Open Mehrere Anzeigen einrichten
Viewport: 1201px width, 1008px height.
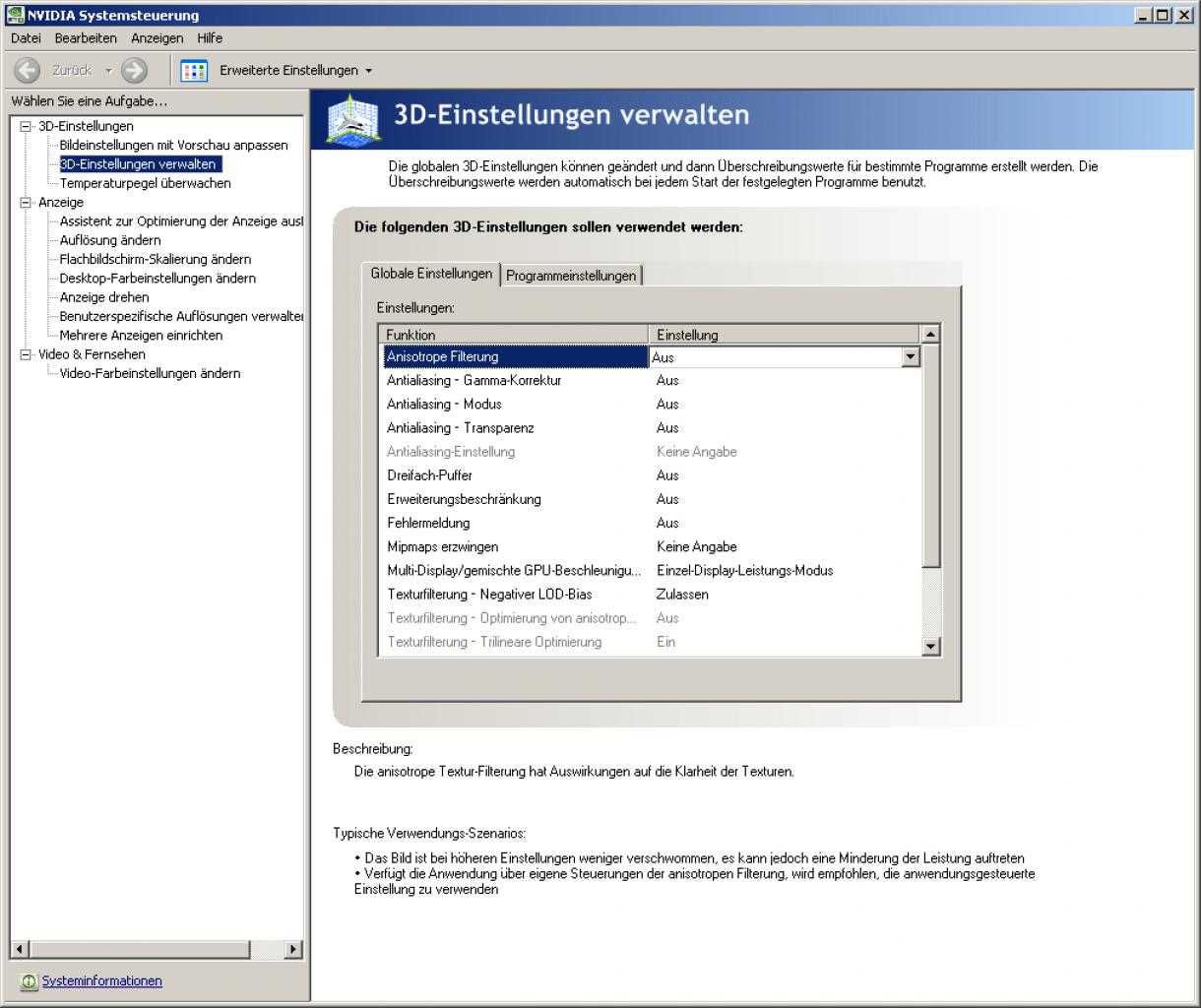[x=141, y=336]
